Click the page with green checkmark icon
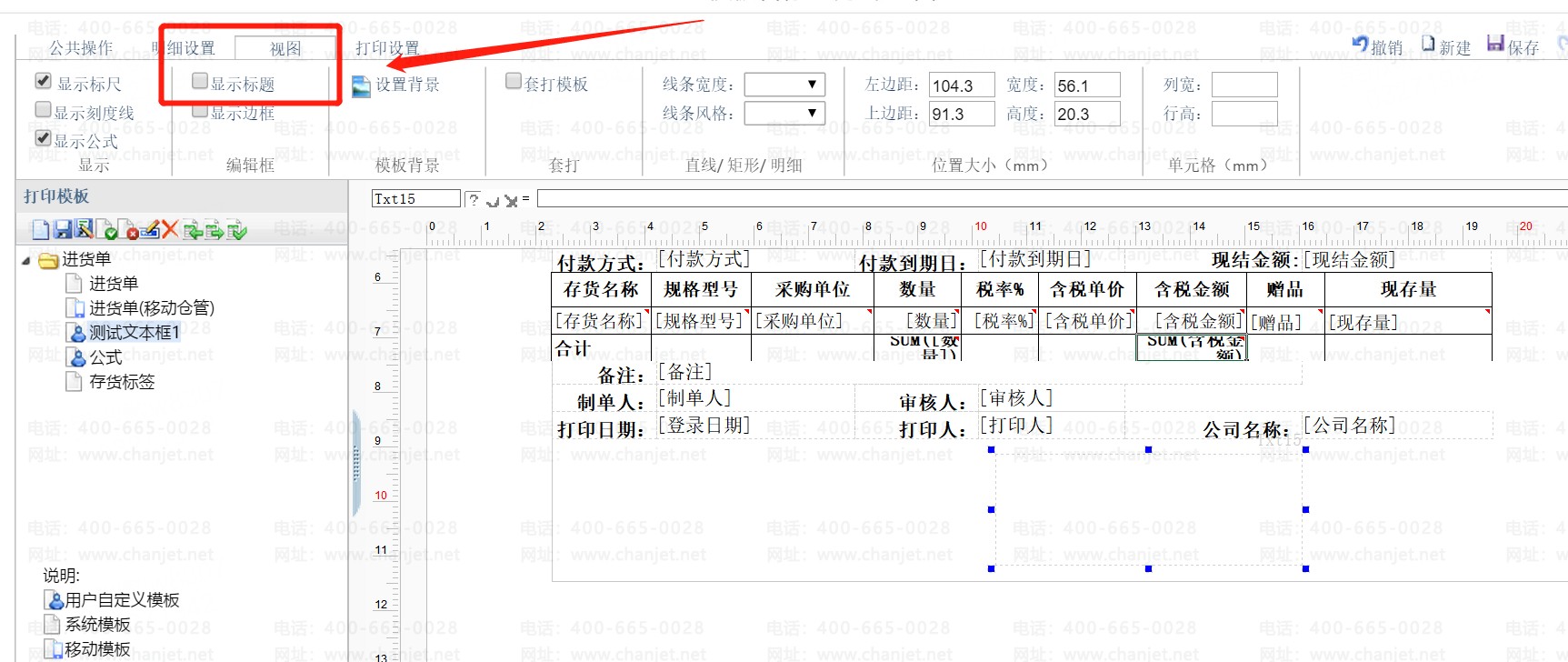The height and width of the screenshot is (662, 1568). pyautogui.click(x=106, y=230)
